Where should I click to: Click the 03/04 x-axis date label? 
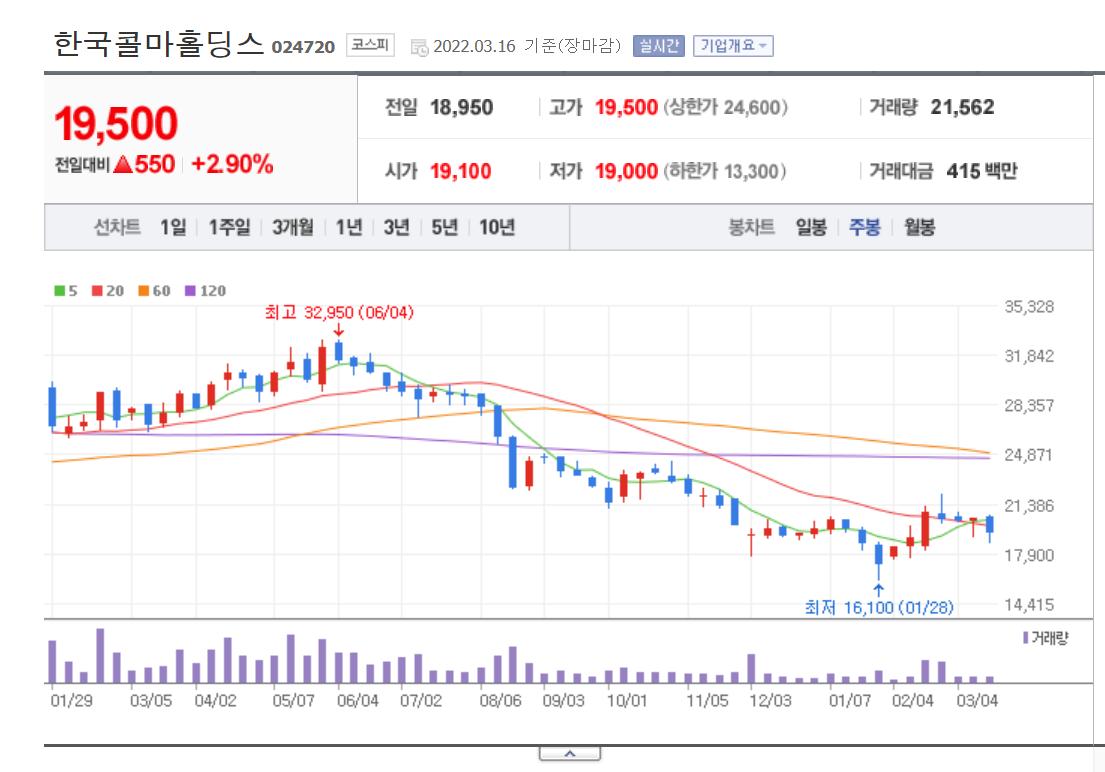(x=977, y=701)
